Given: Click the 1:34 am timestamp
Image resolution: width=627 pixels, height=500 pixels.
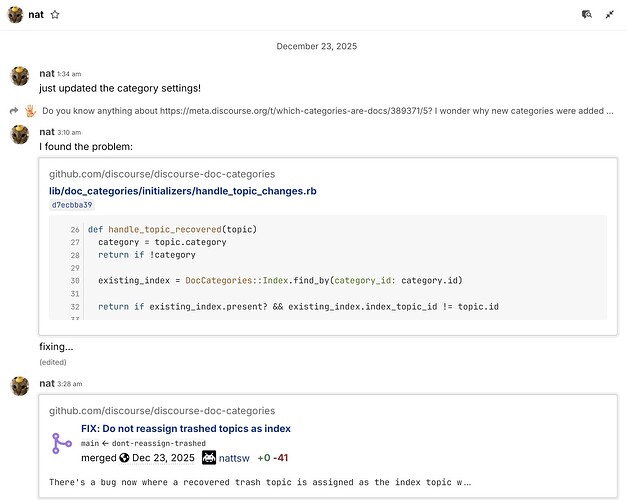Looking at the screenshot, I should [69, 74].
